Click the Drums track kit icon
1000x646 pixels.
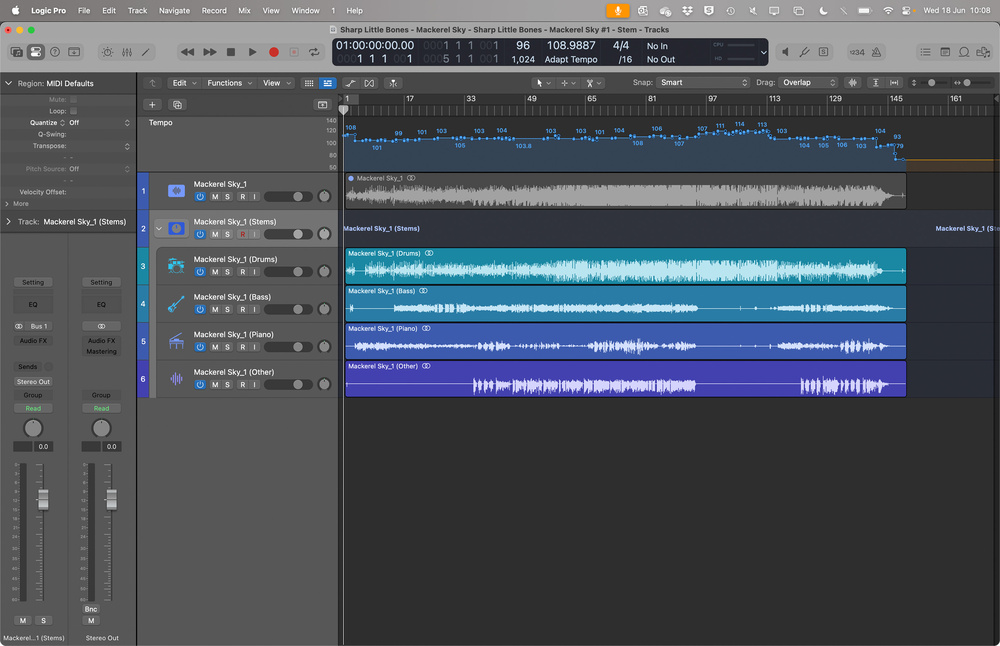point(176,266)
